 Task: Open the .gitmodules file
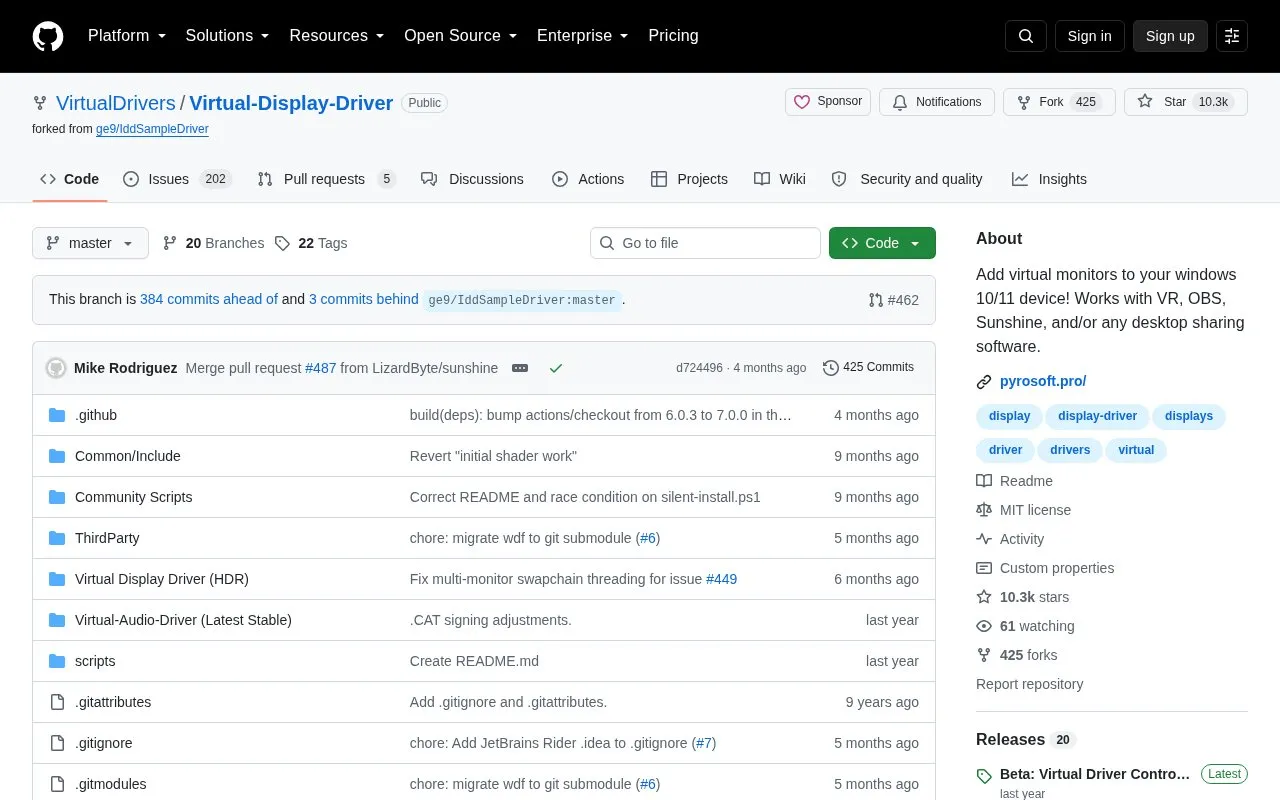point(111,784)
